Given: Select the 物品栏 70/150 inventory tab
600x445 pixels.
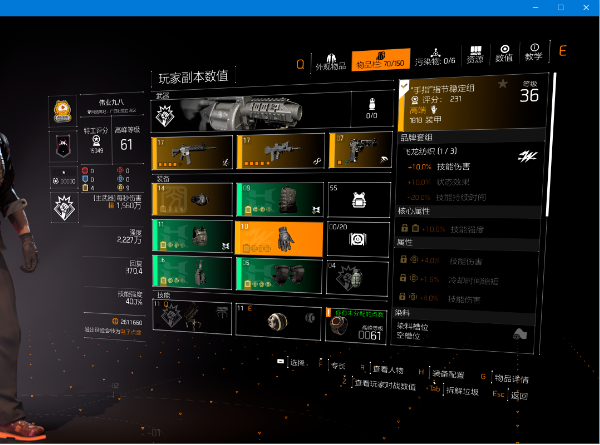Looking at the screenshot, I should 380,60.
